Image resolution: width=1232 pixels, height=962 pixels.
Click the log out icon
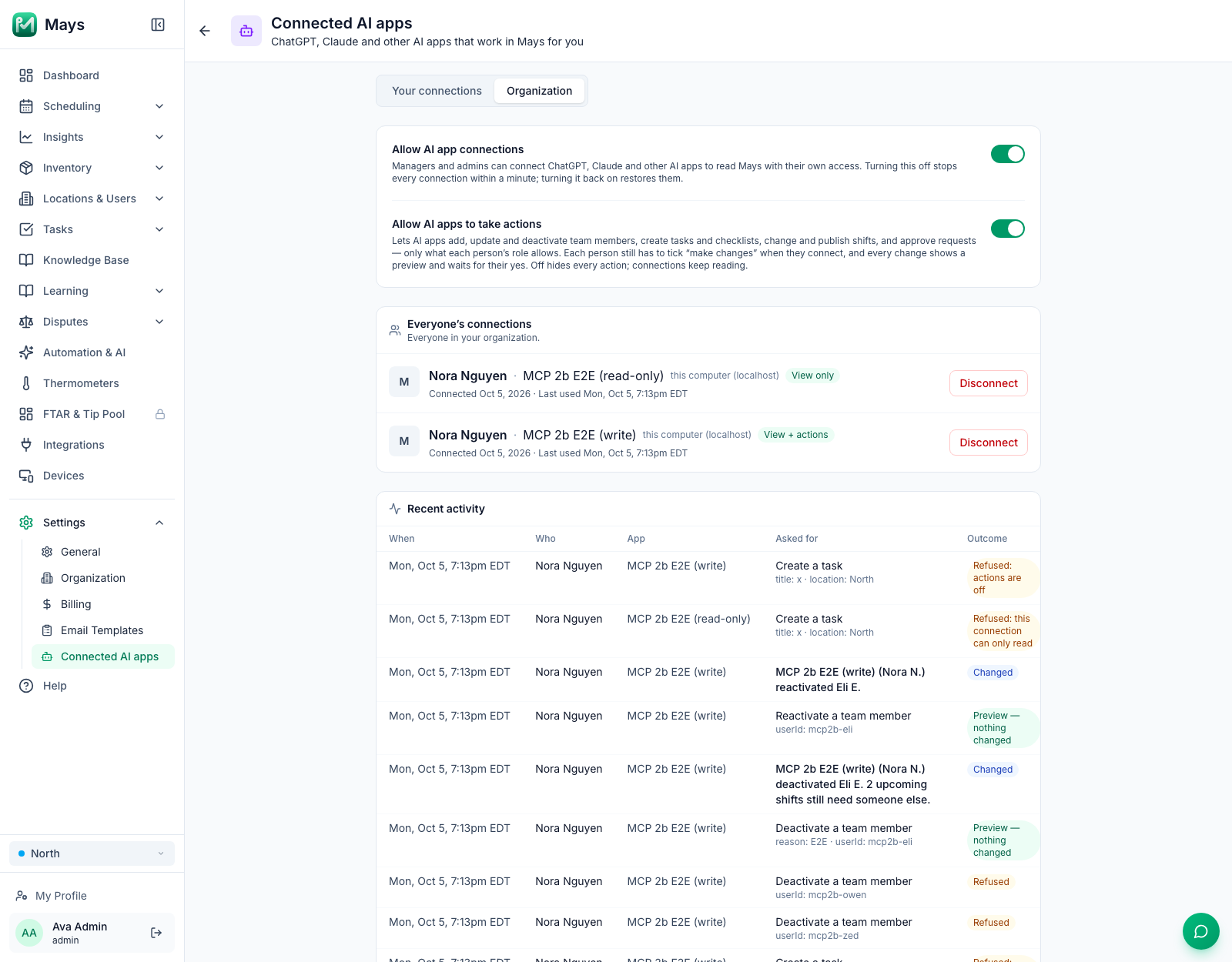click(x=156, y=933)
